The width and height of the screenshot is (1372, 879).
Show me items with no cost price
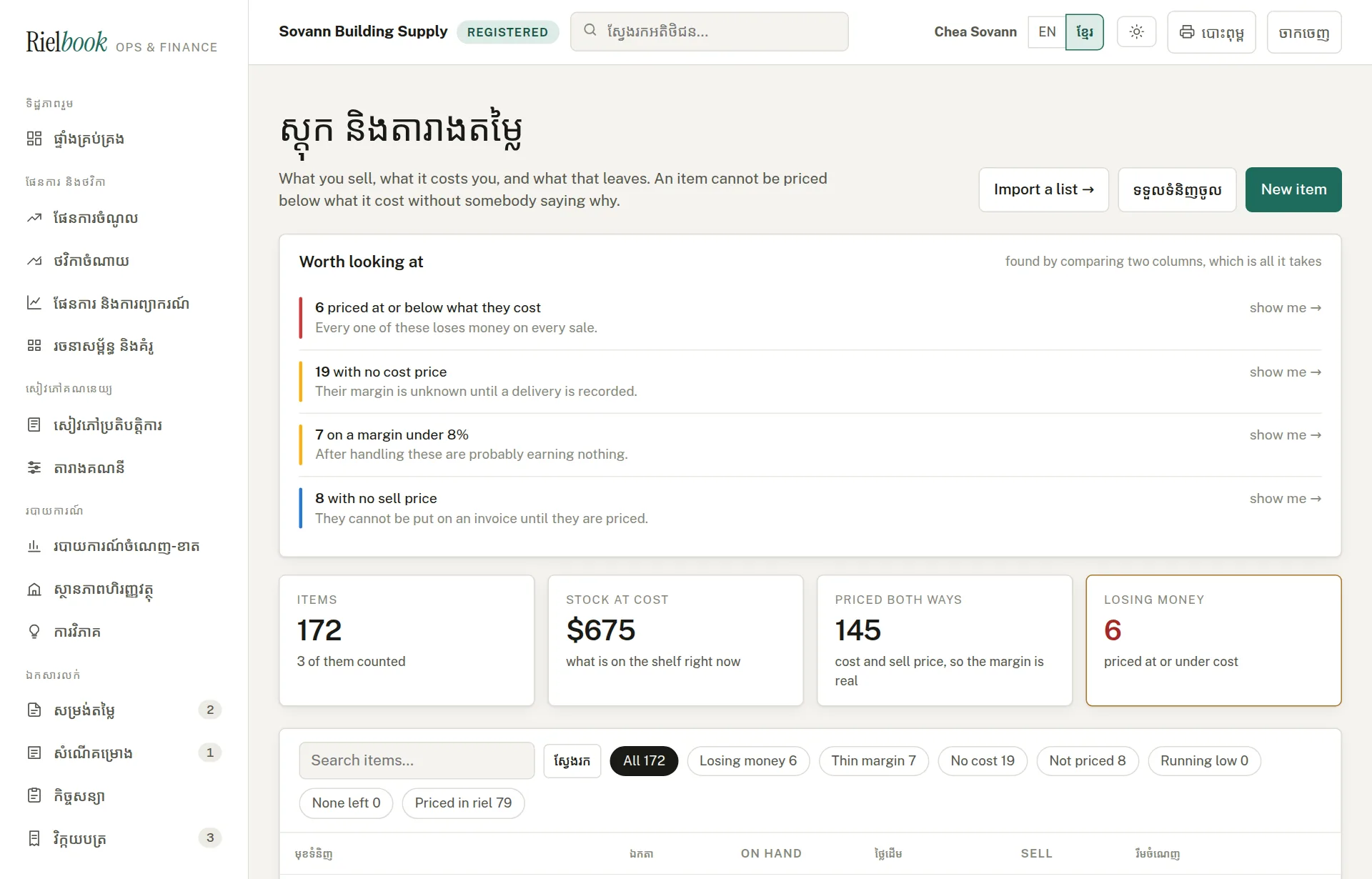pos(1285,372)
